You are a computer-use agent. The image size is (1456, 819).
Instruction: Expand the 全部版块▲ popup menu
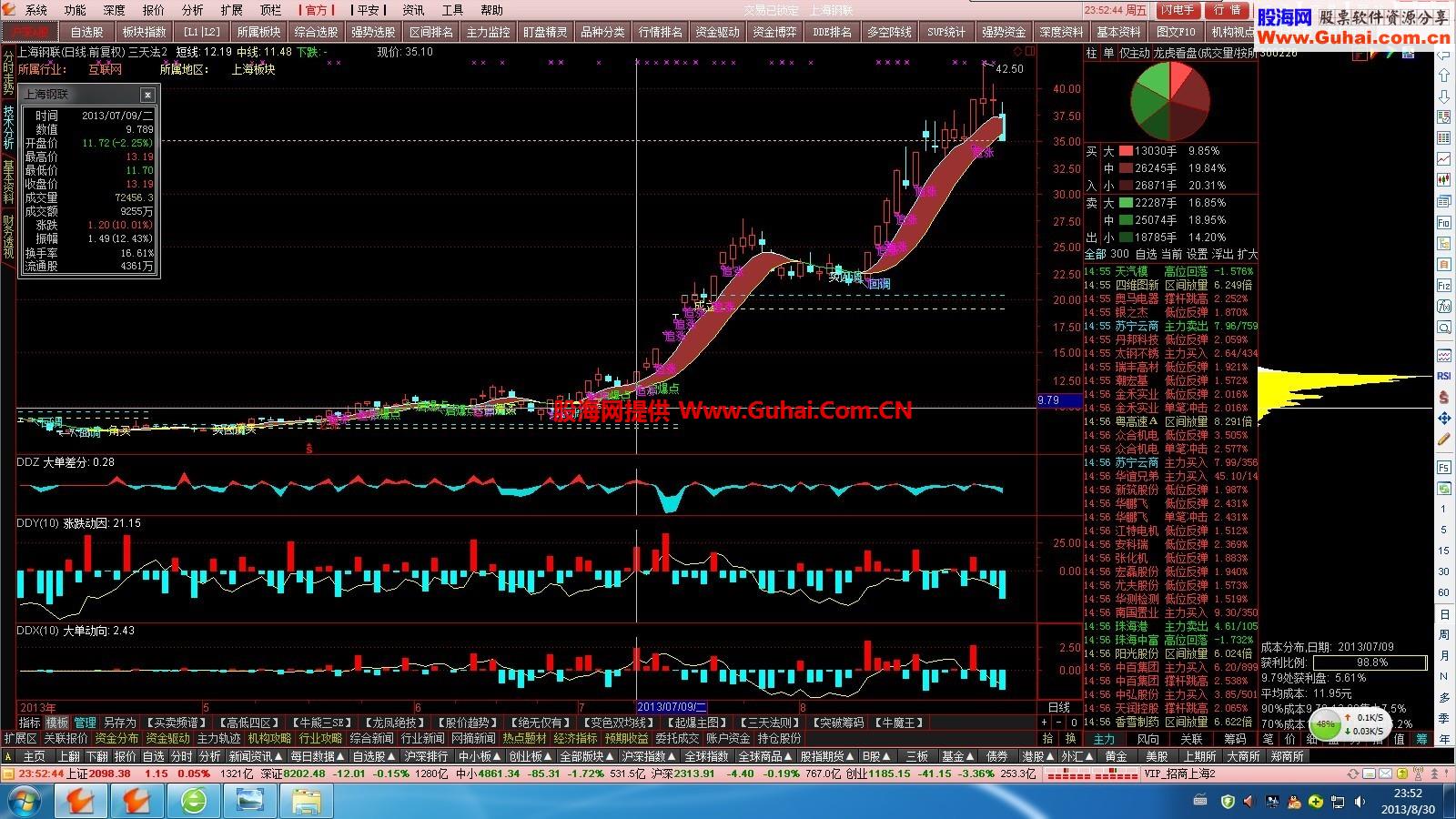pos(588,756)
